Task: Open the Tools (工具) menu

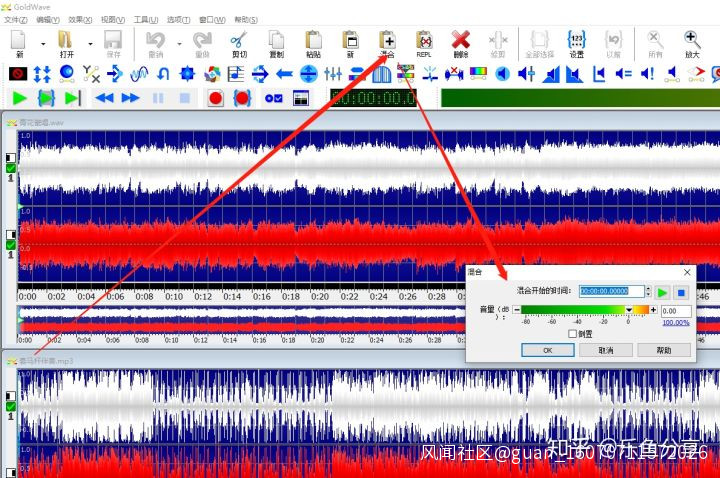Action: coord(146,19)
